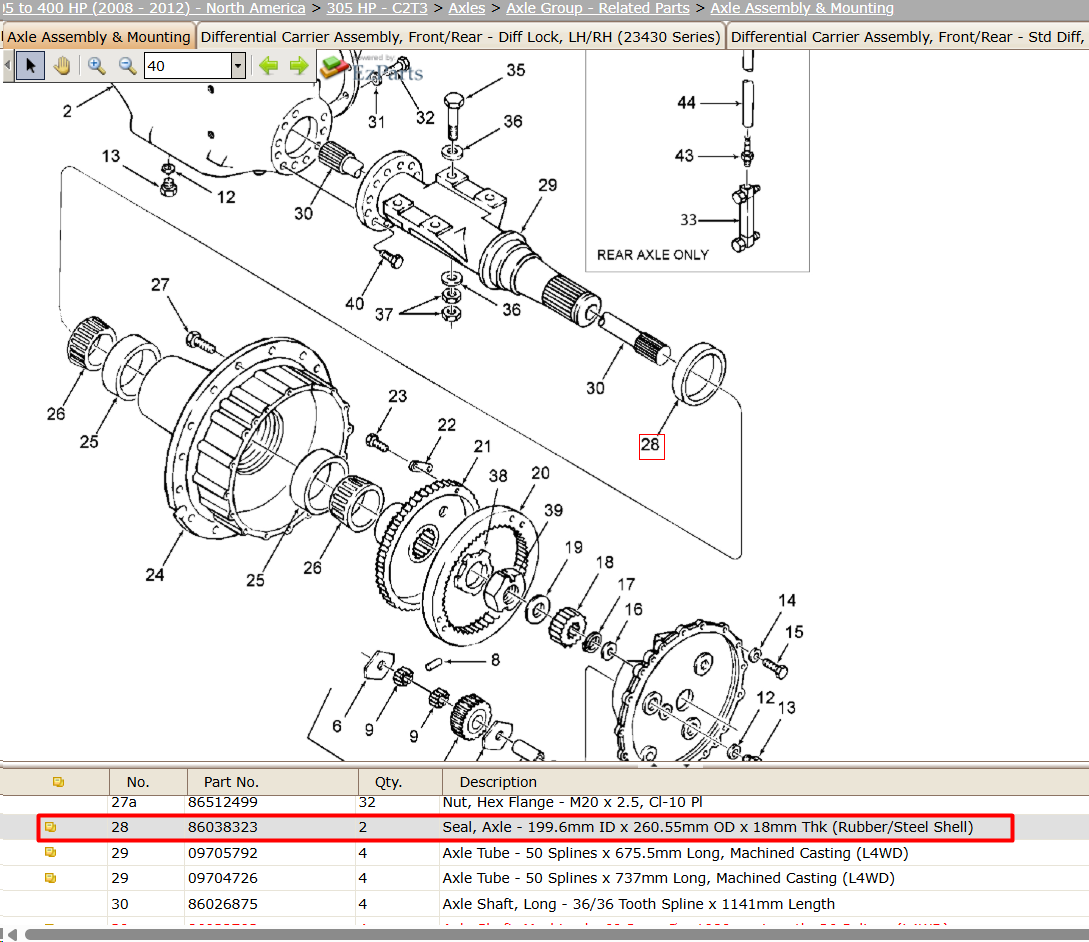1089x942 pixels.
Task: Click description 'Nut, Hex Flange - M20 x 2.5'
Action: pyautogui.click(x=573, y=802)
